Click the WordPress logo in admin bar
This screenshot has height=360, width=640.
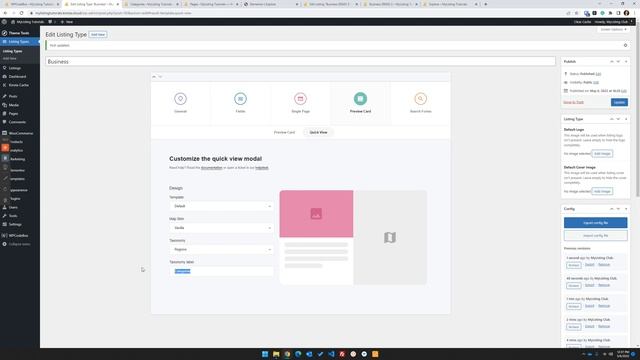4,22
